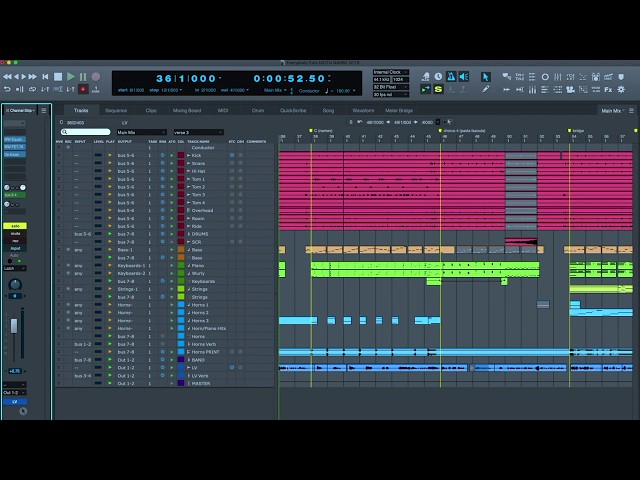Click the Stop transport button

click(x=58, y=76)
